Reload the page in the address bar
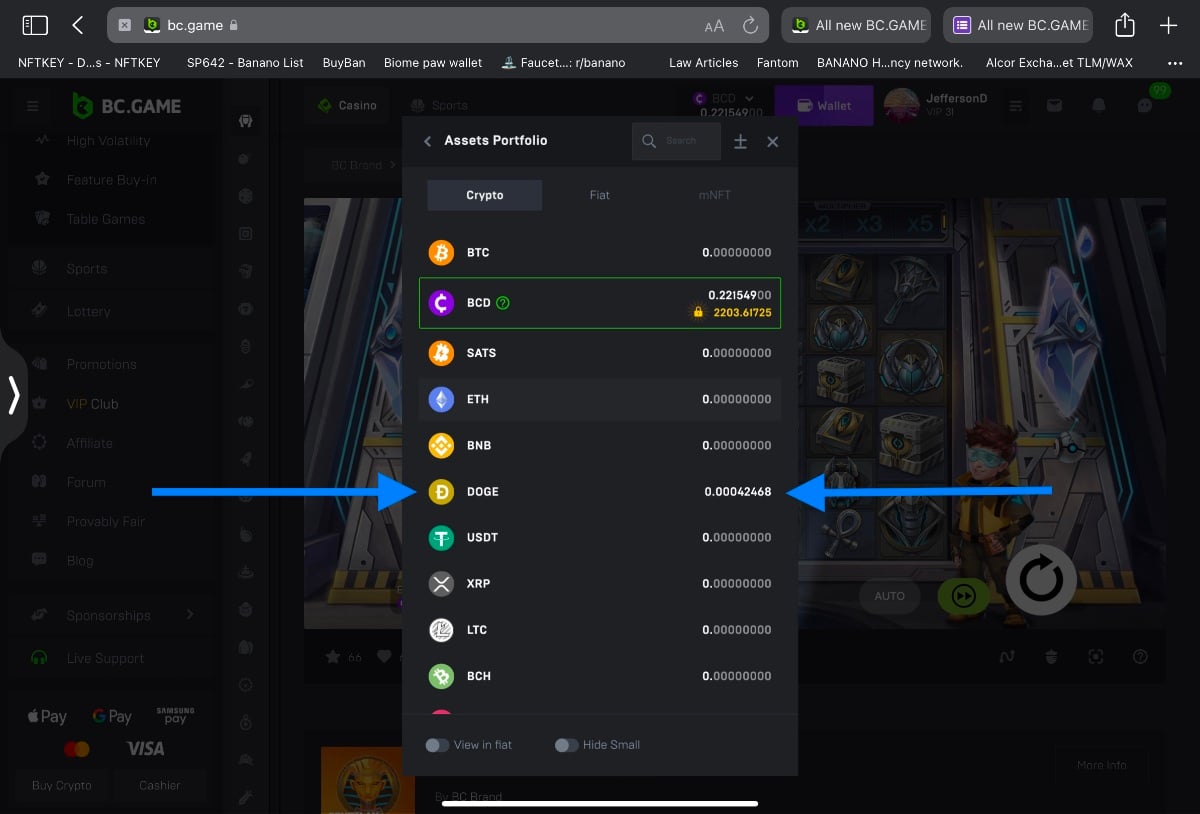Viewport: 1200px width, 814px height. tap(750, 26)
